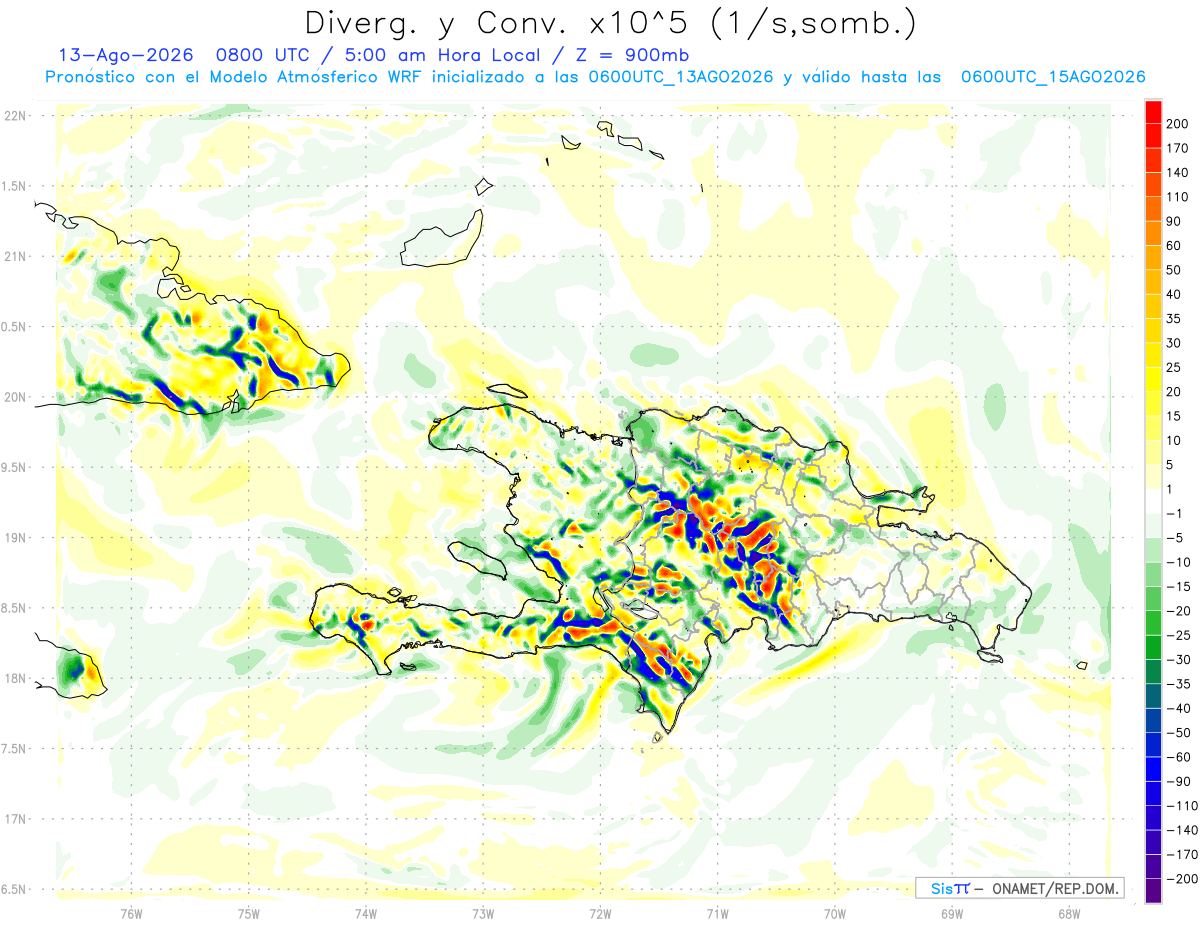
Task: Click the colorbar value '-200'
Action: (x=1180, y=878)
